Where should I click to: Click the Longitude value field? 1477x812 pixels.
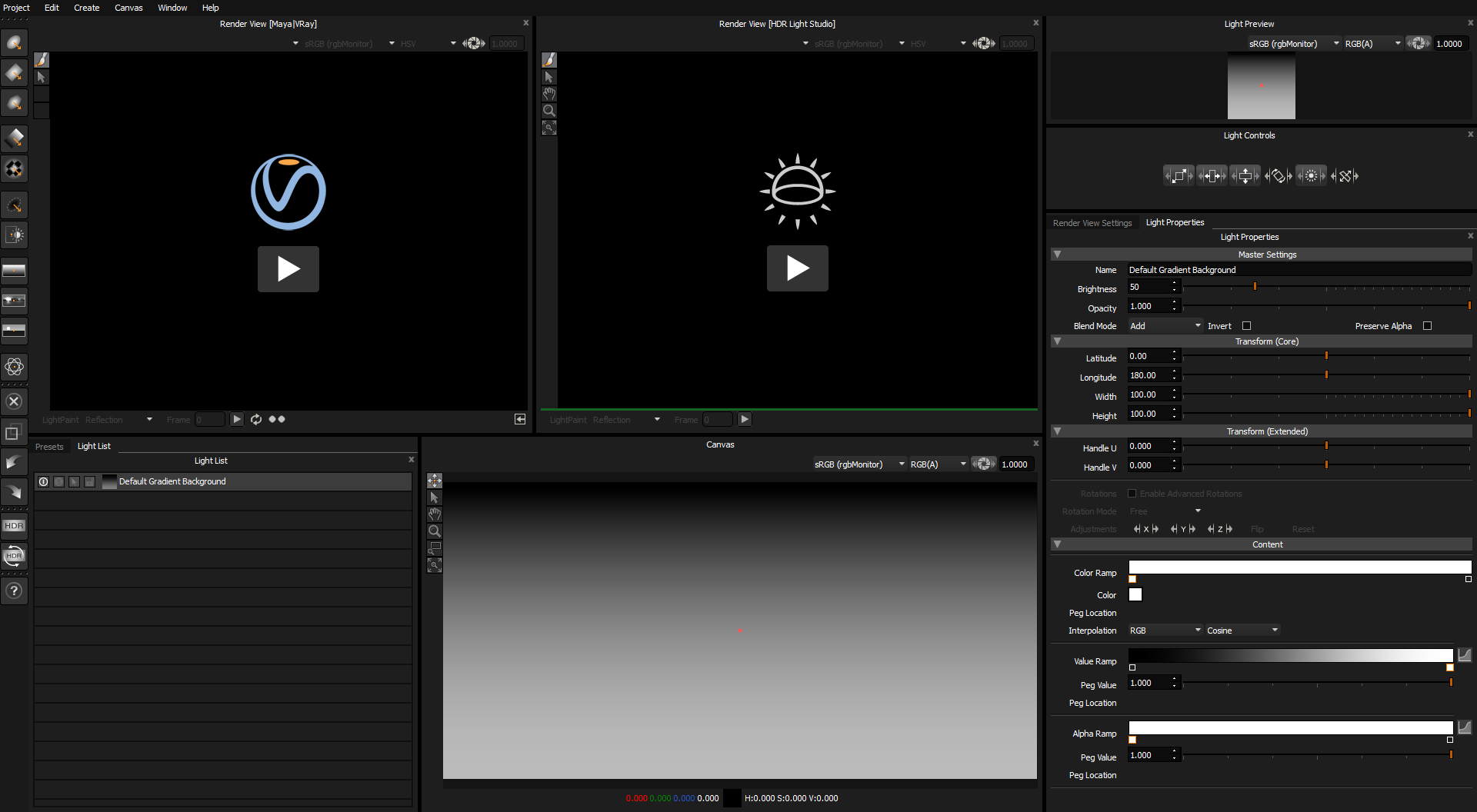[x=1149, y=375]
